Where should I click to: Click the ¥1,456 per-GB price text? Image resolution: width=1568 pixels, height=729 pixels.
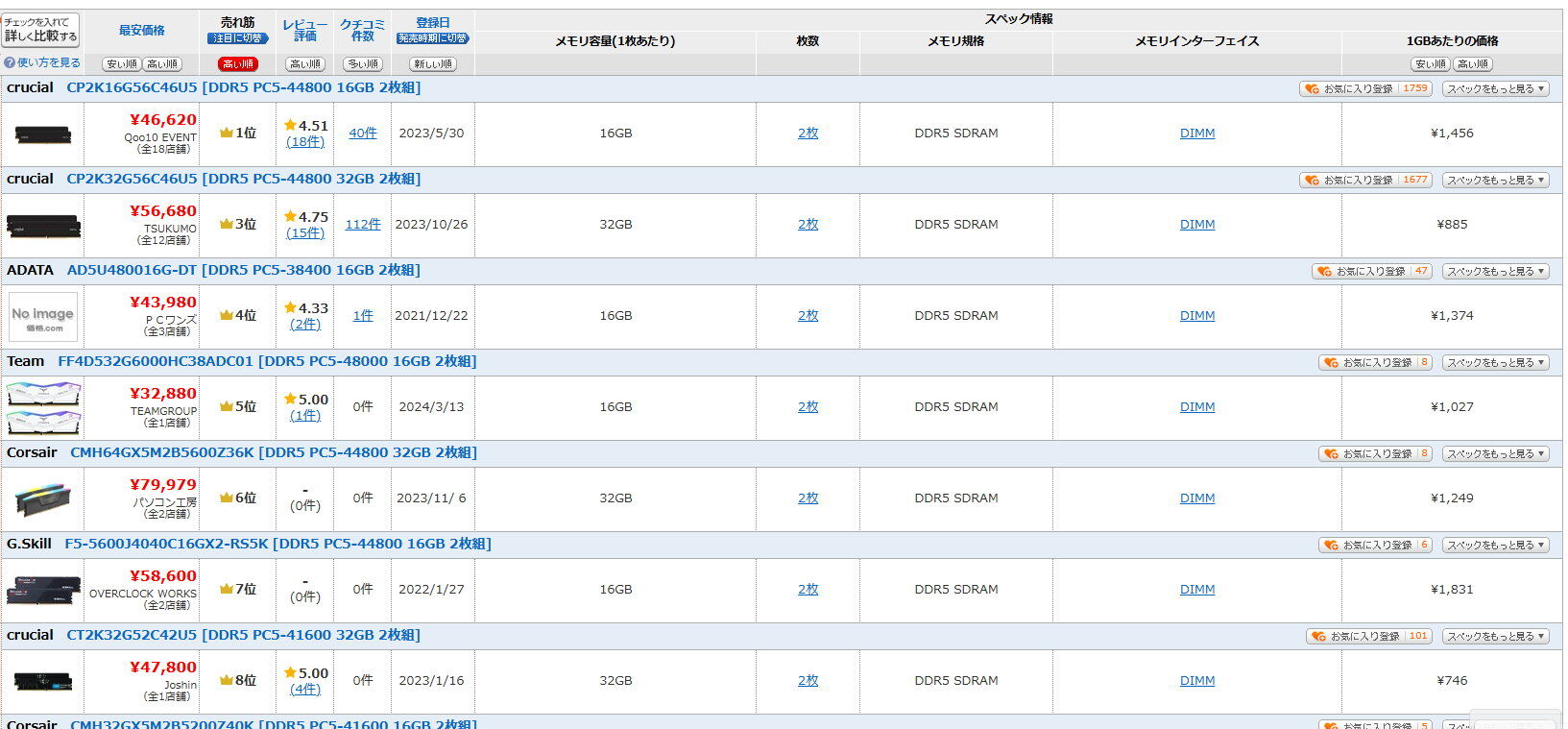(x=1452, y=134)
